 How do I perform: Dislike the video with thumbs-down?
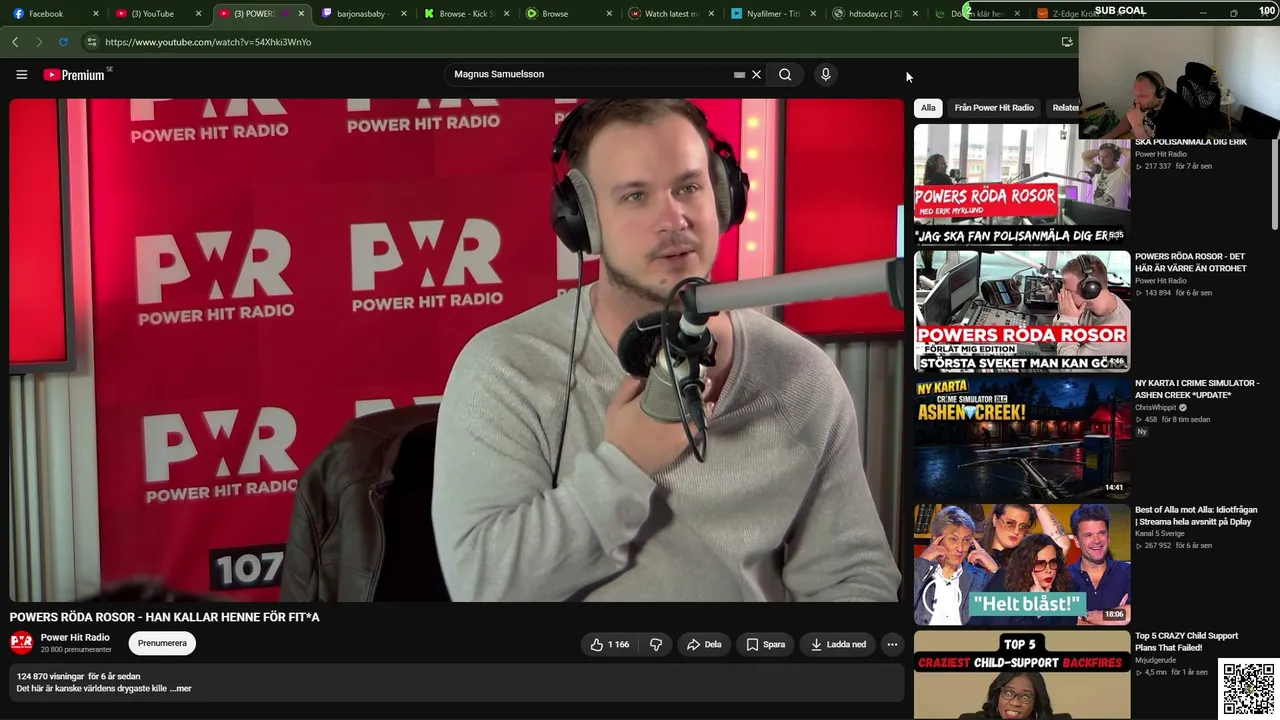pos(656,645)
